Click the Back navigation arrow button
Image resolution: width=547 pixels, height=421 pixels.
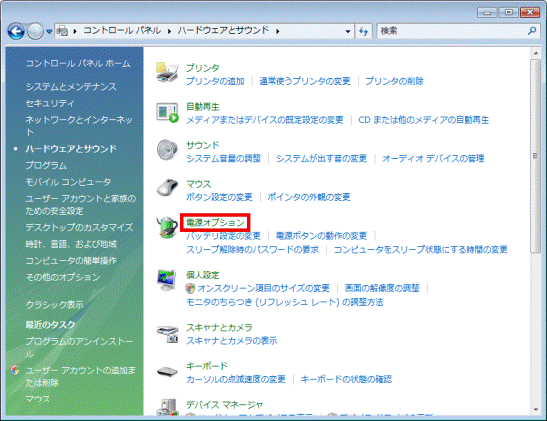click(16, 31)
